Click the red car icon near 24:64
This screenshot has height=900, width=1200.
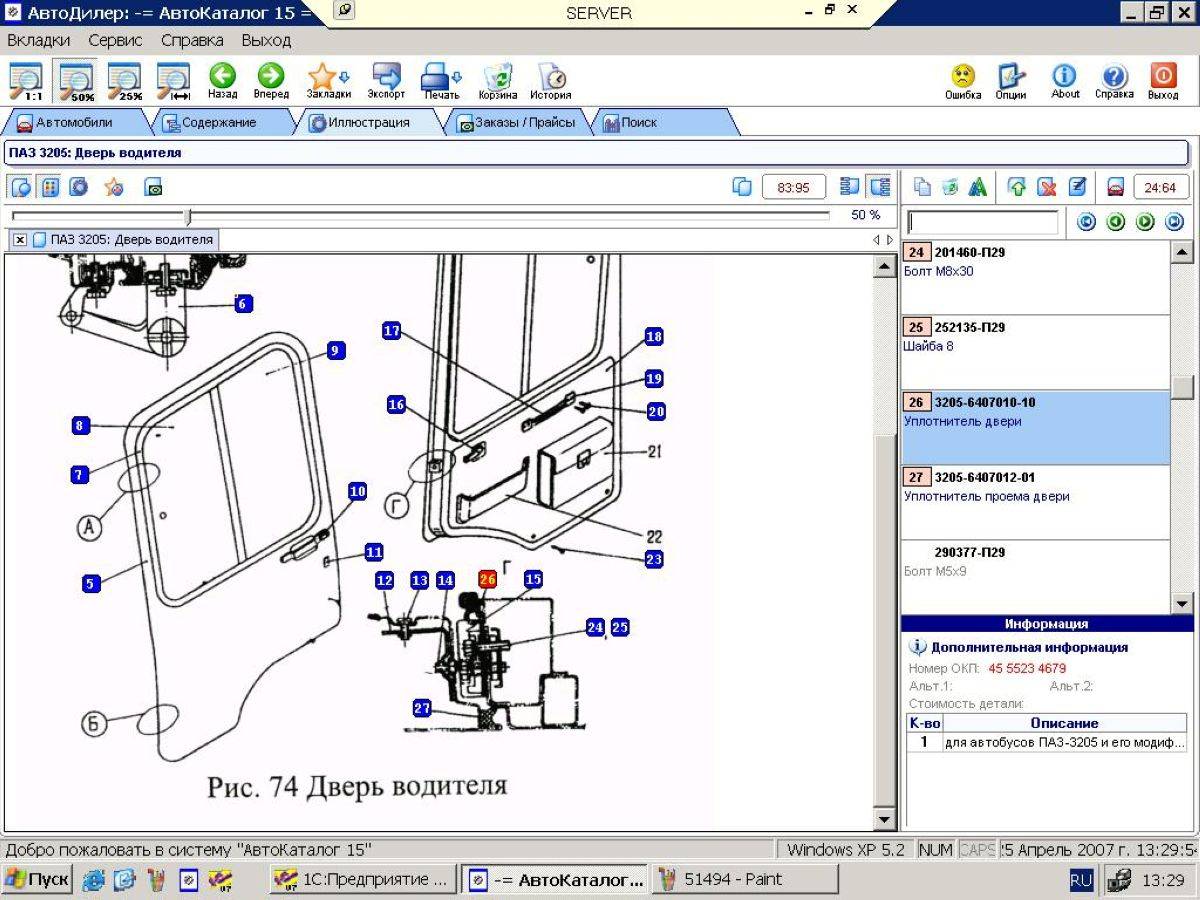pos(1116,187)
